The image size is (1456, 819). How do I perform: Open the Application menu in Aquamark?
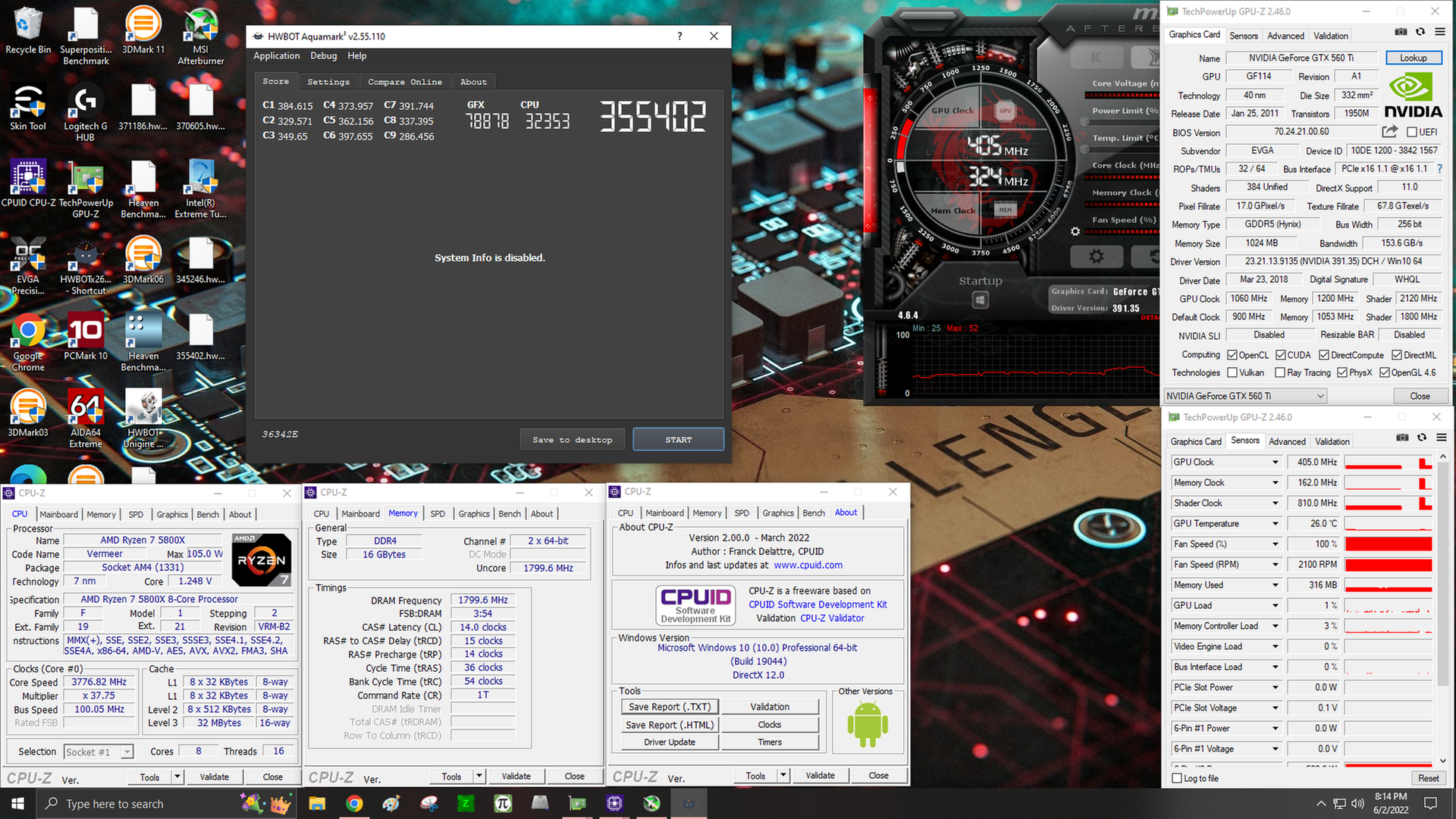pyautogui.click(x=276, y=55)
